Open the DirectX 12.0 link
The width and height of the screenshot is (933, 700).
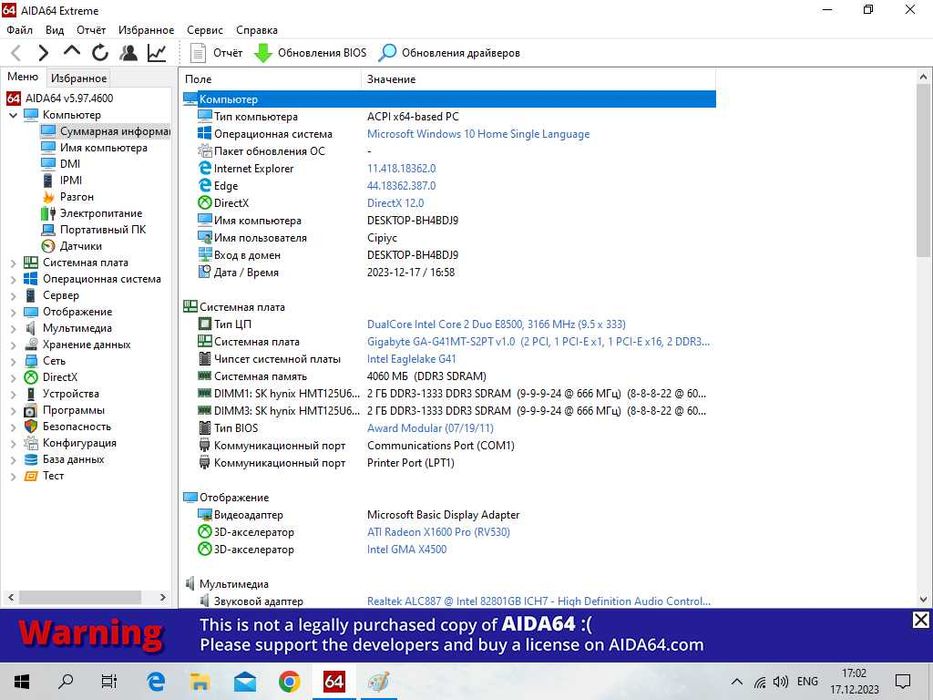[x=396, y=203]
